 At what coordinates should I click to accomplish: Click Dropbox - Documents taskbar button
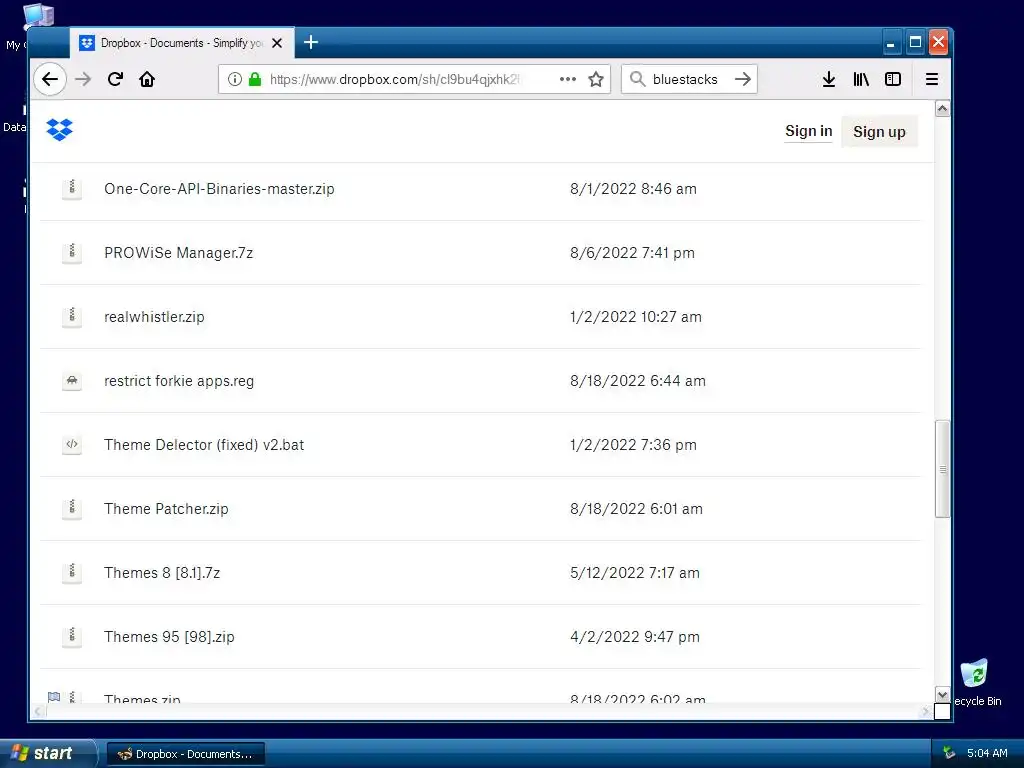click(x=185, y=754)
